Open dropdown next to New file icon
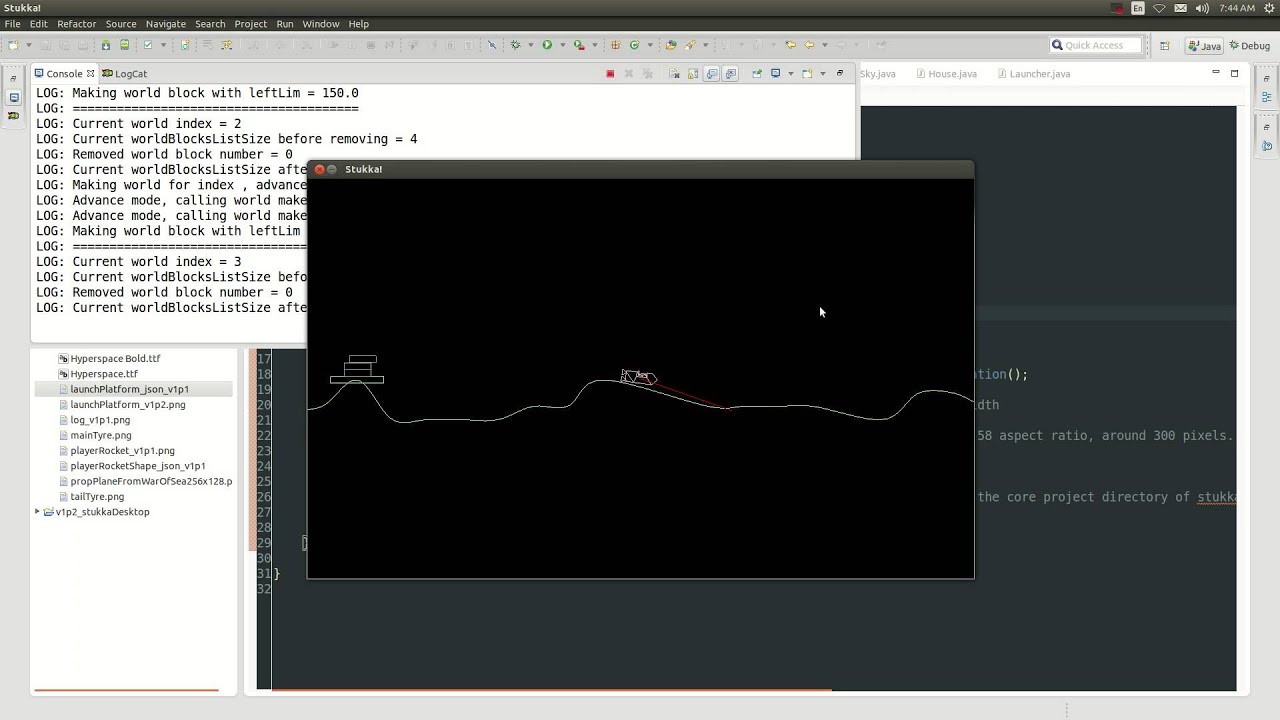 pyautogui.click(x=29, y=45)
